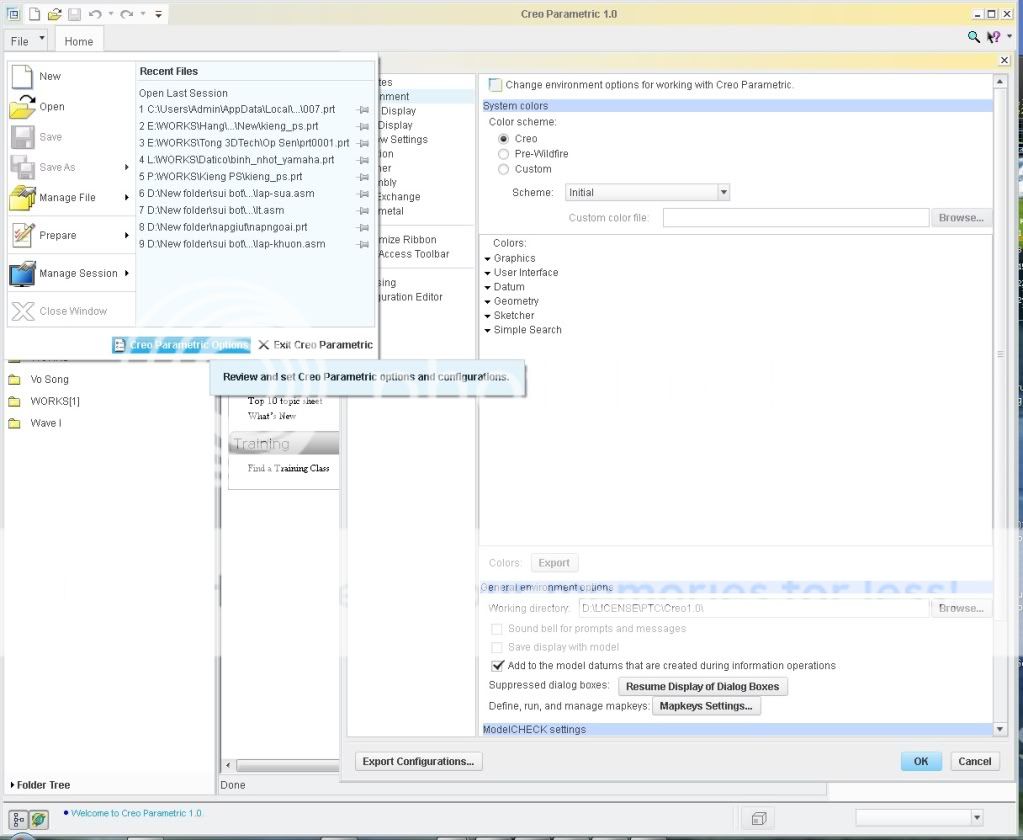Image resolution: width=1023 pixels, height=840 pixels.
Task: Click the Manage Session monitor icon
Action: pyautogui.click(x=23, y=273)
